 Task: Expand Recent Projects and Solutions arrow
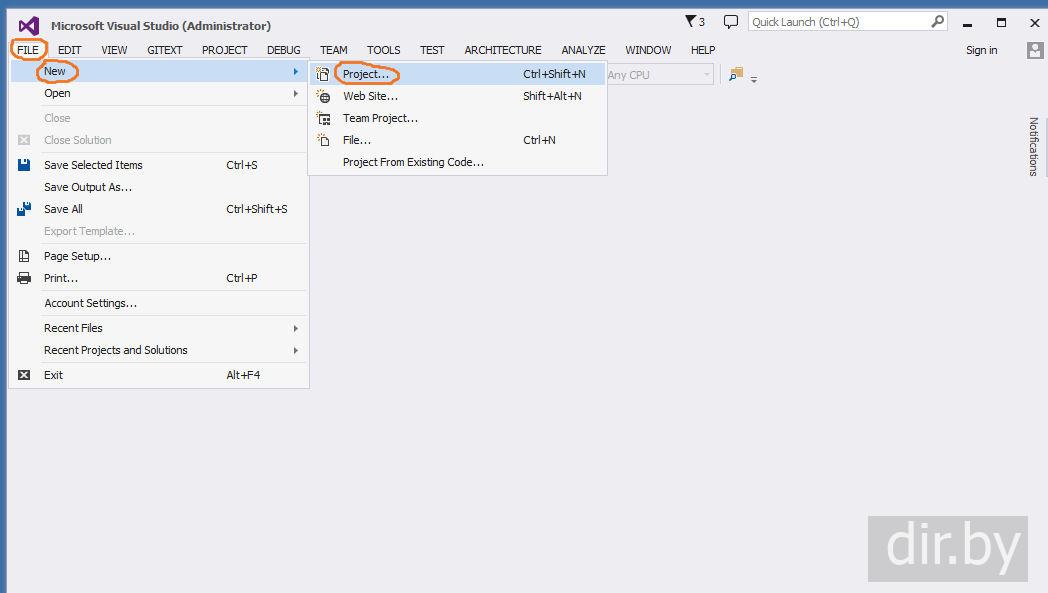(x=295, y=350)
